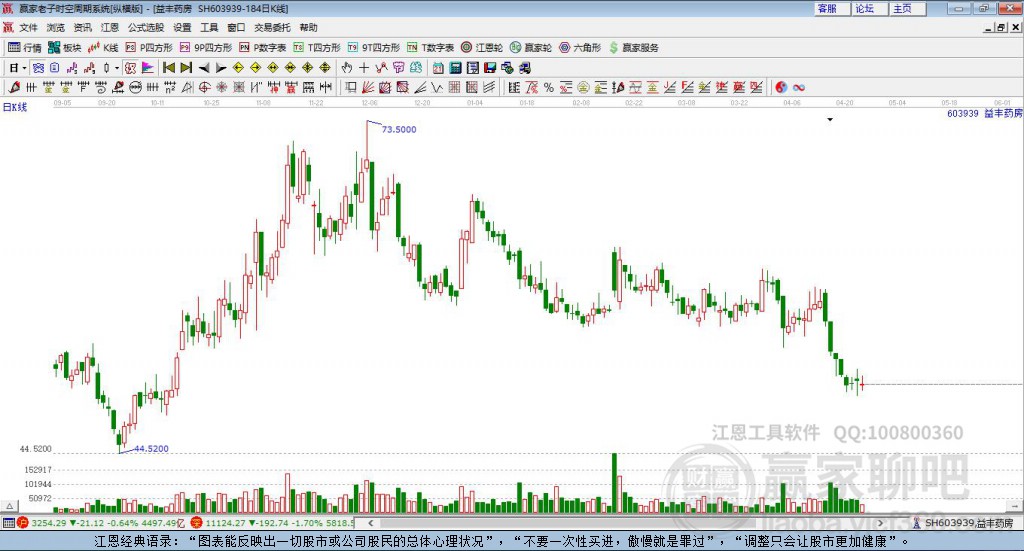The width and height of the screenshot is (1024, 551).
Task: Select the hand pan tool
Action: (347, 68)
